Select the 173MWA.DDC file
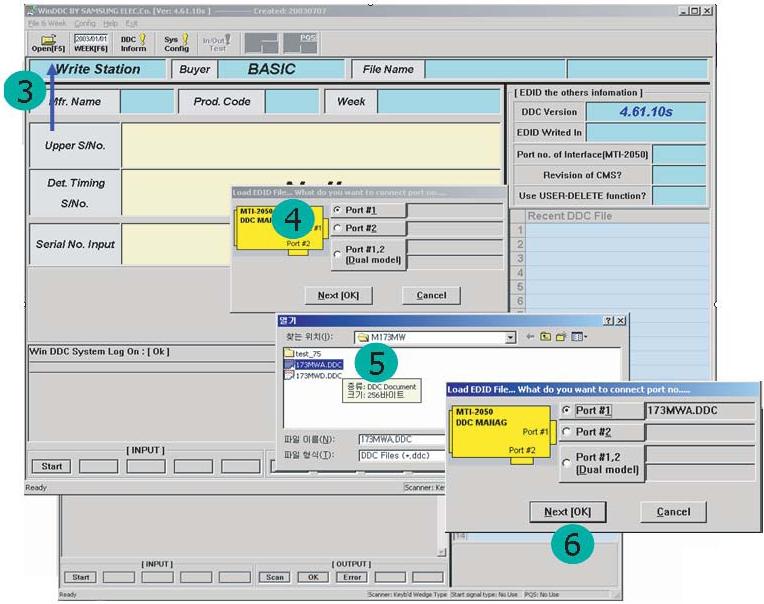Screen dimensions: 764x604 click(313, 364)
